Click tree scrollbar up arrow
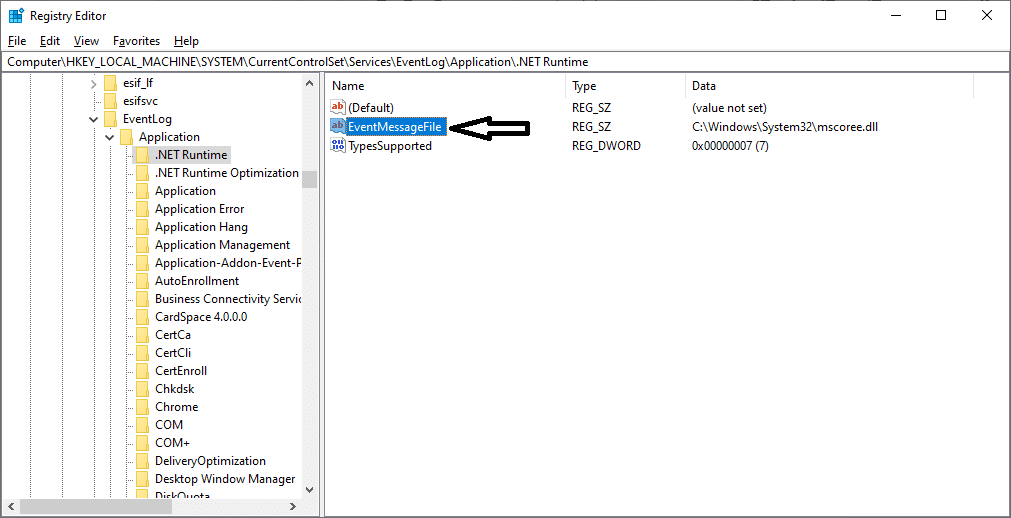 point(310,83)
